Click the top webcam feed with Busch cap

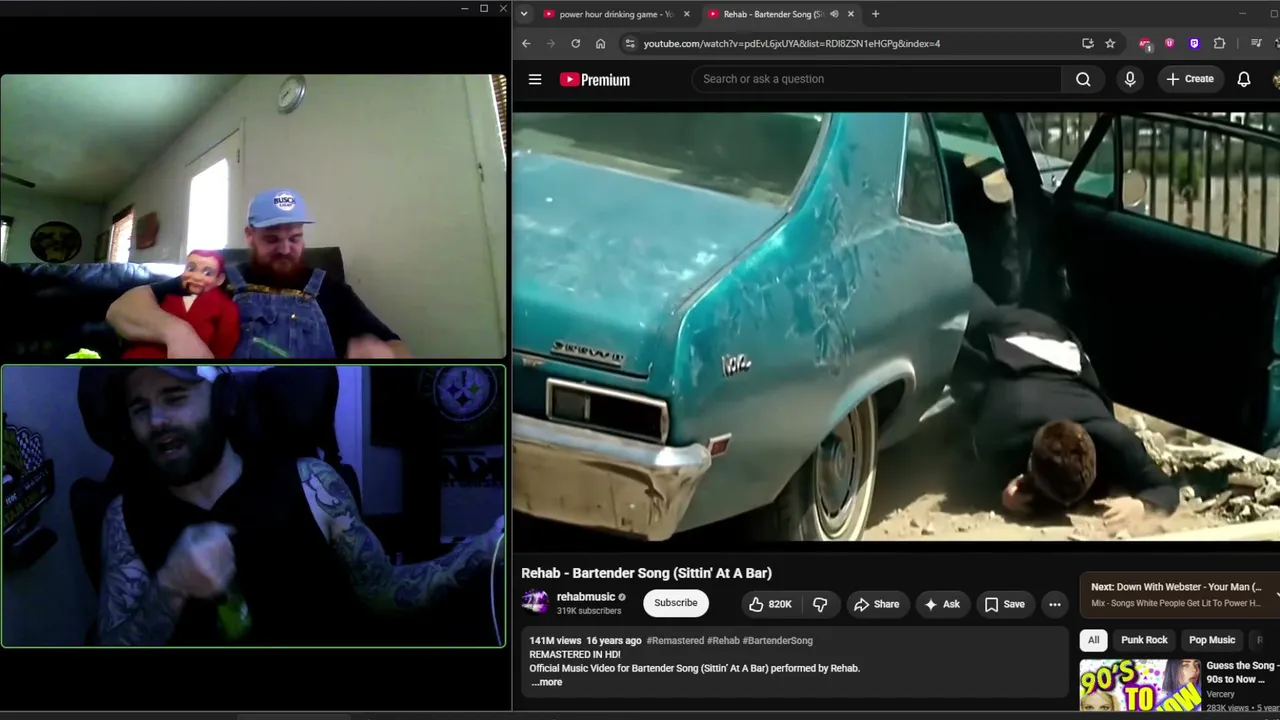(254, 216)
